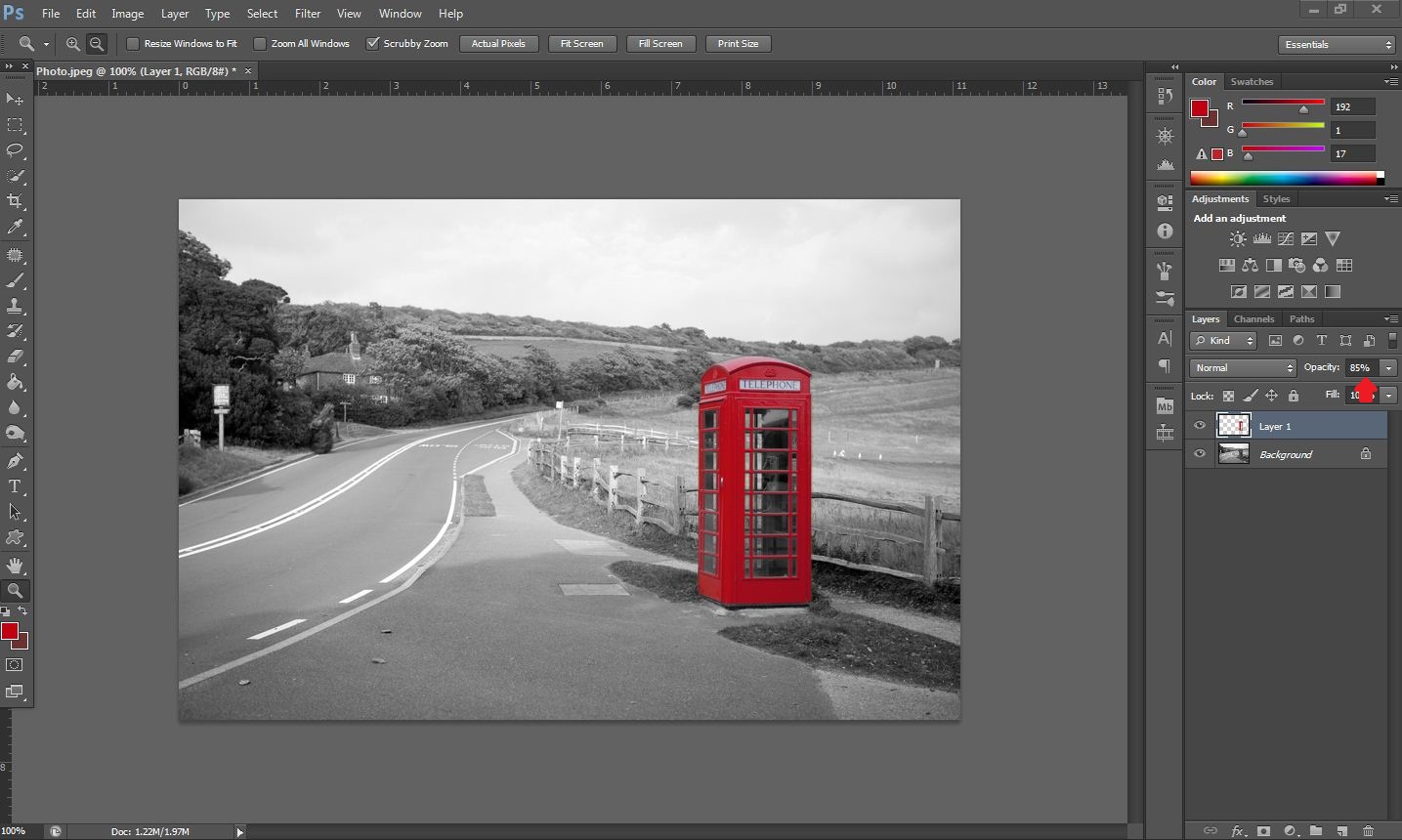The image size is (1402, 840).
Task: Select the Background layer thumbnail
Action: click(x=1233, y=453)
